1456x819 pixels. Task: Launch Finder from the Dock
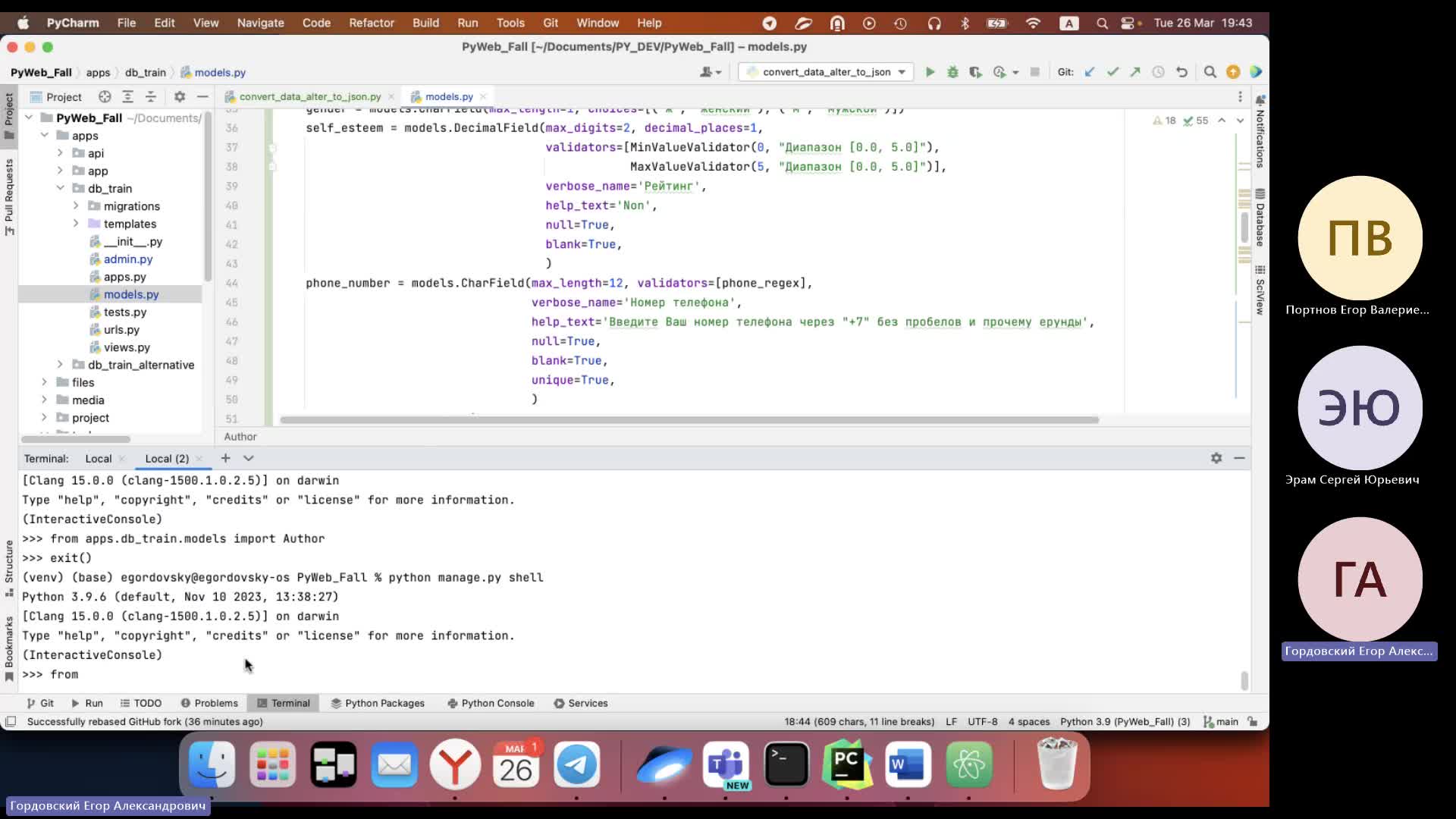click(x=212, y=764)
